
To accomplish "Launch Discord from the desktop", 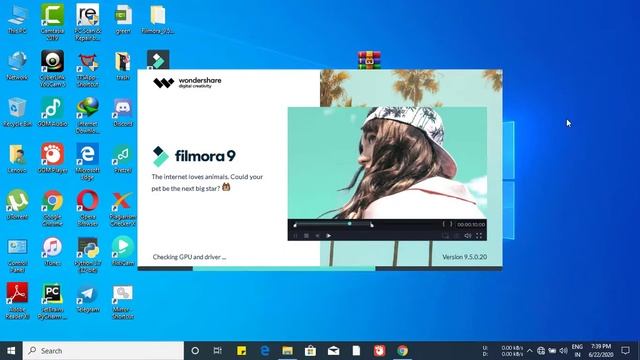I will click(123, 112).
